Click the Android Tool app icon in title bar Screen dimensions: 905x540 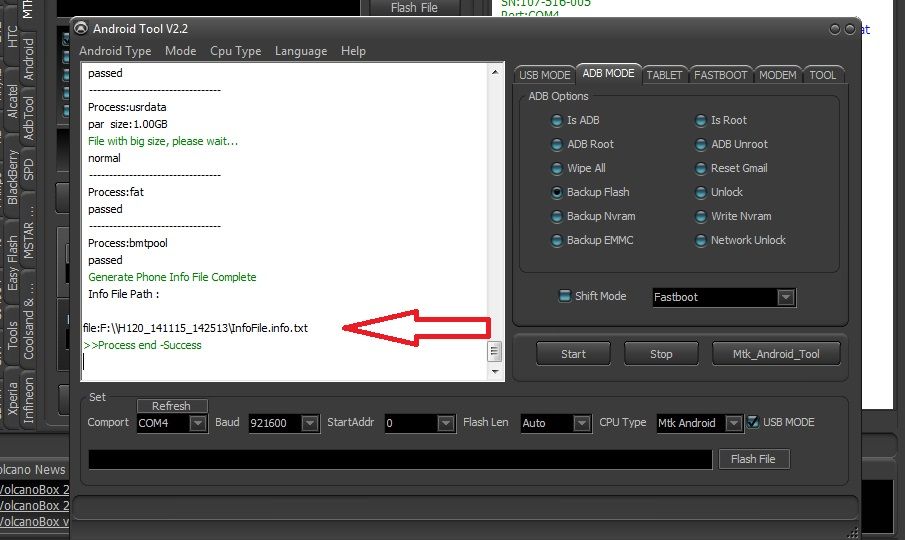point(81,28)
